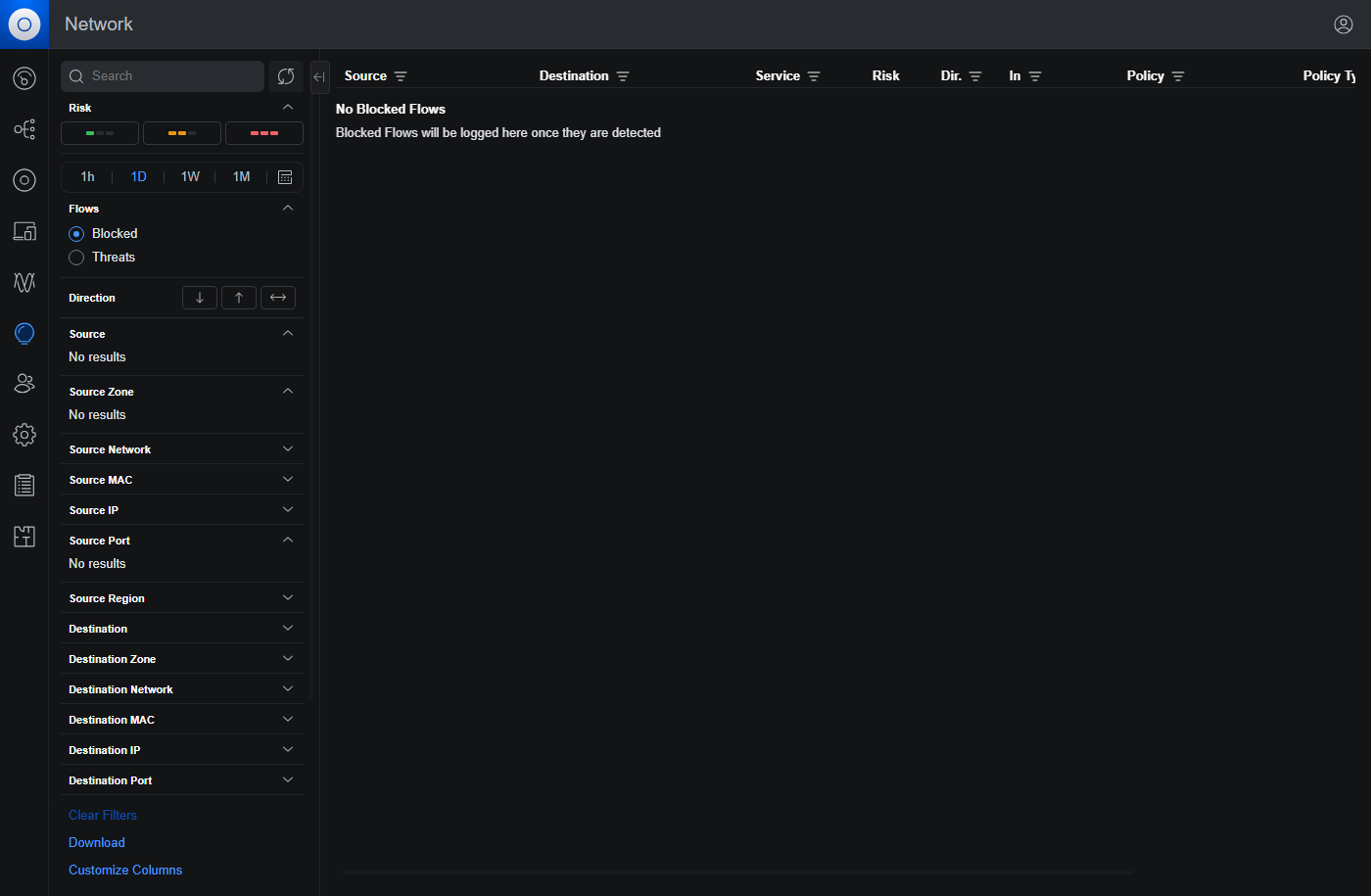The image size is (1371, 896).
Task: Click the Customize Columns link
Action: 125,870
